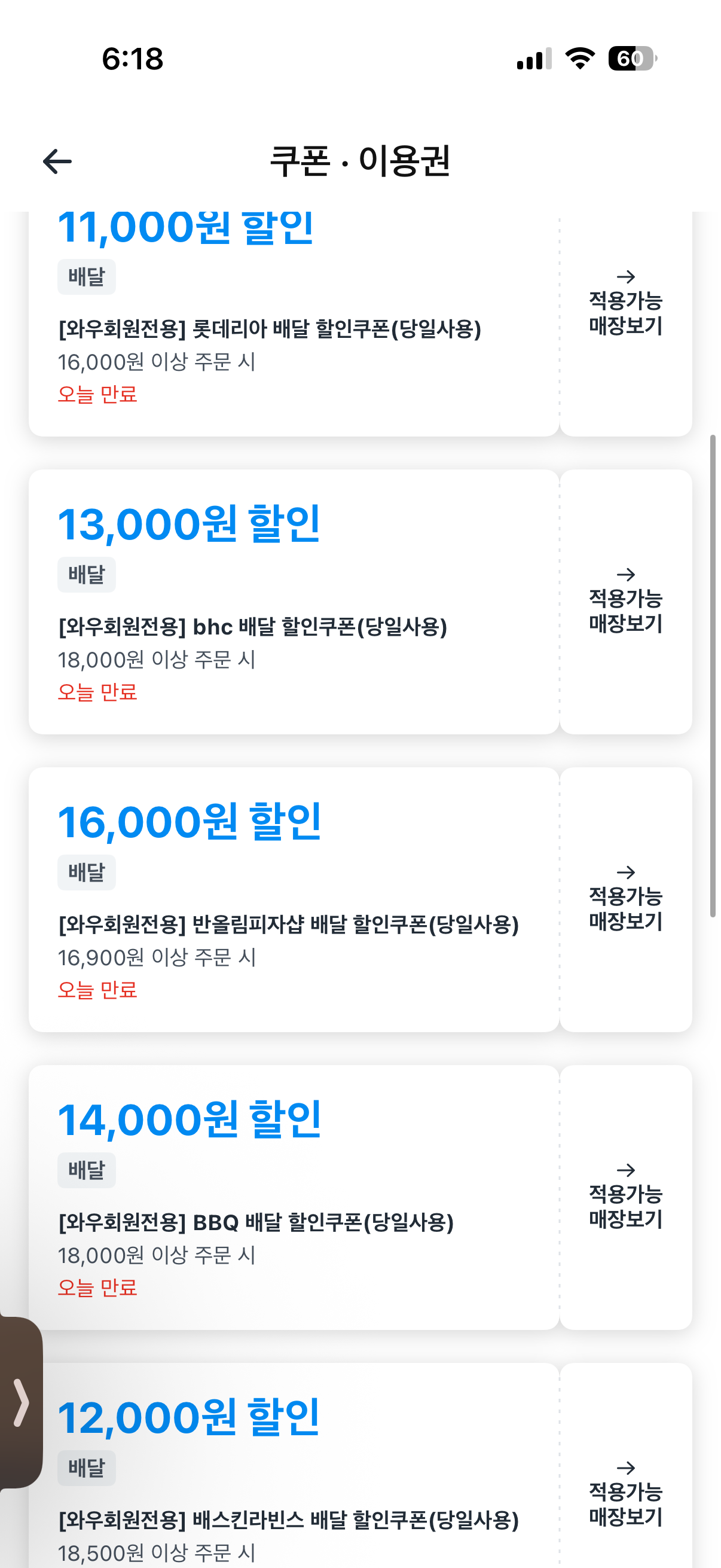The image size is (721, 1568).
Task: Tap the Wi-Fi status icon
Action: pos(579,59)
